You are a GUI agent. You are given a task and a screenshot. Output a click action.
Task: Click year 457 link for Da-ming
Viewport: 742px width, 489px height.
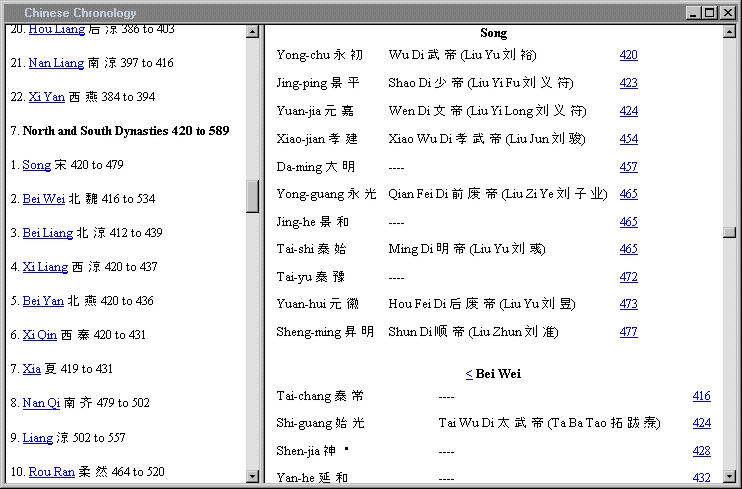click(x=628, y=167)
